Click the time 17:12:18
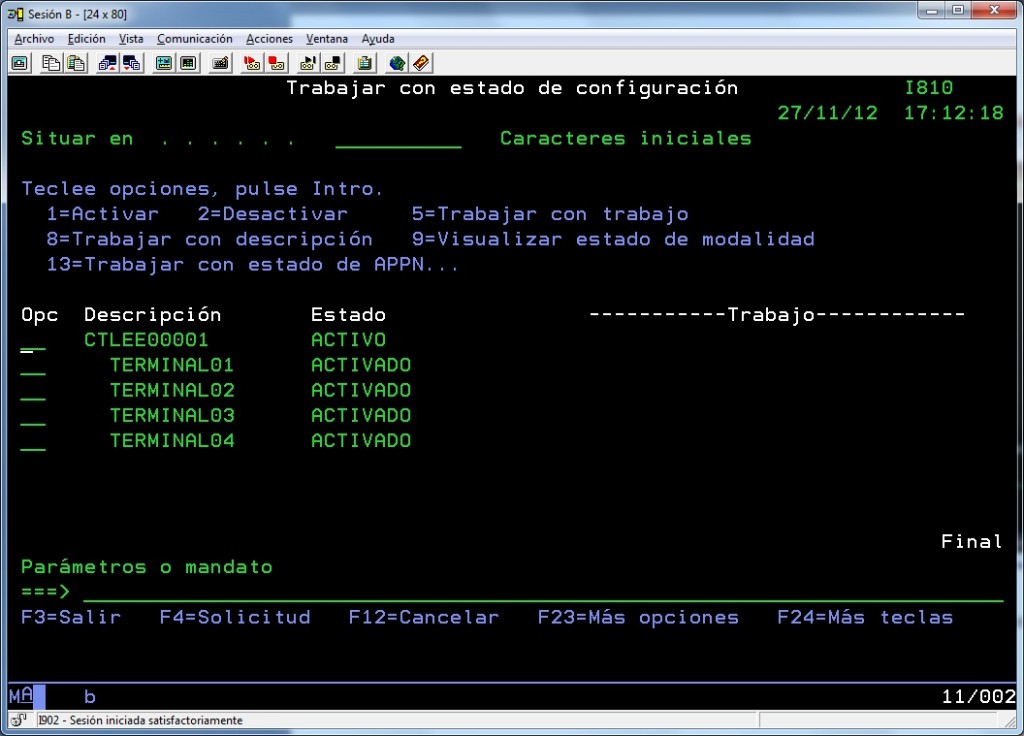 point(953,113)
